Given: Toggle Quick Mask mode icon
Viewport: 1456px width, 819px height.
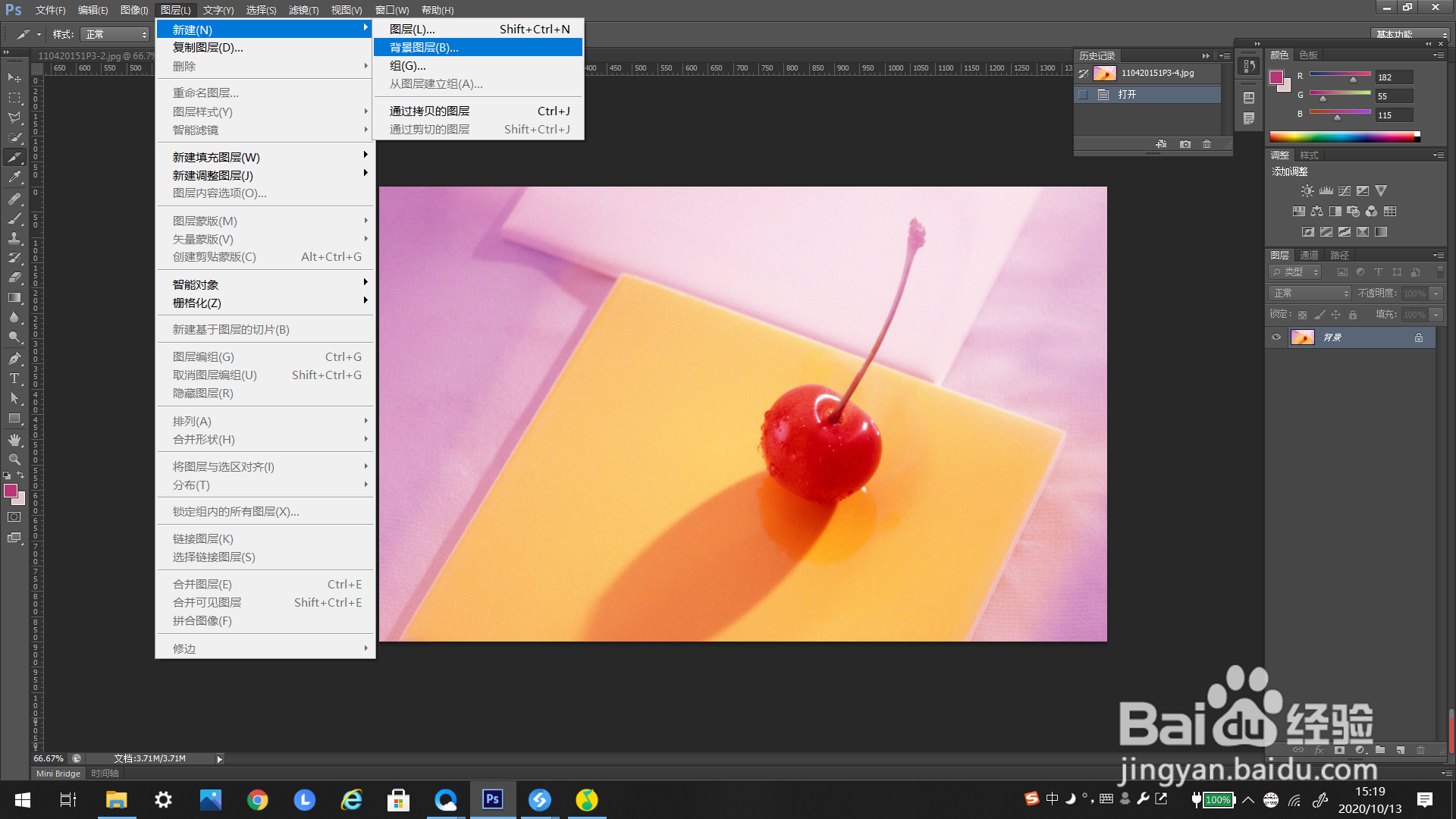Looking at the screenshot, I should [14, 517].
